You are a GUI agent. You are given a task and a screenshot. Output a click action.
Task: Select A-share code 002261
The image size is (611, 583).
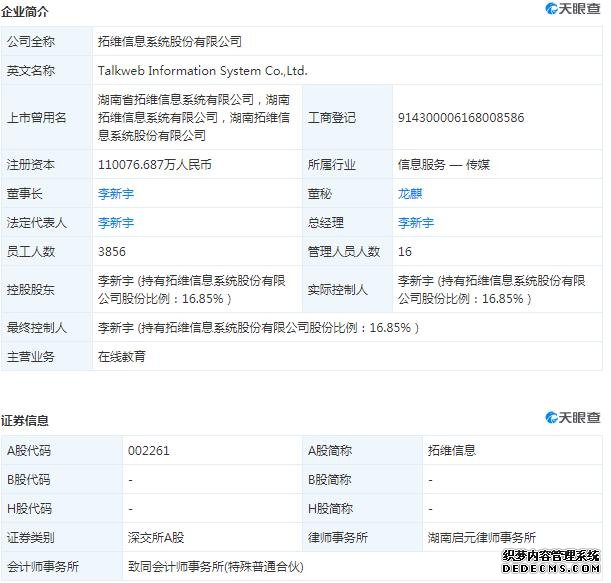click(148, 450)
